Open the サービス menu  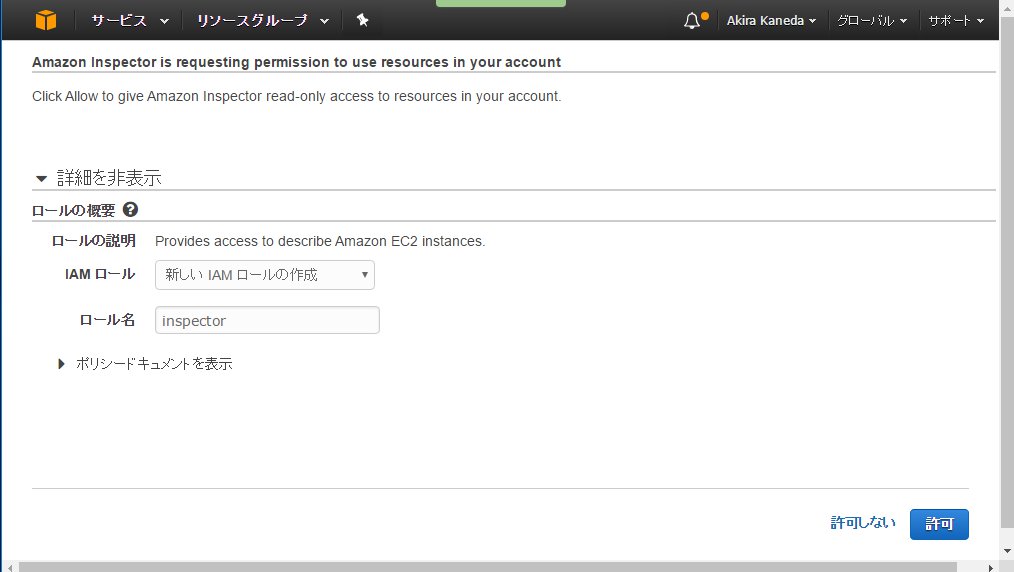(130, 20)
